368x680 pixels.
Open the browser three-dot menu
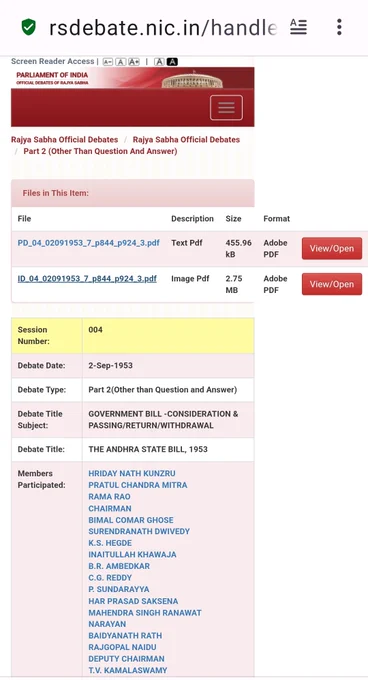click(x=339, y=27)
